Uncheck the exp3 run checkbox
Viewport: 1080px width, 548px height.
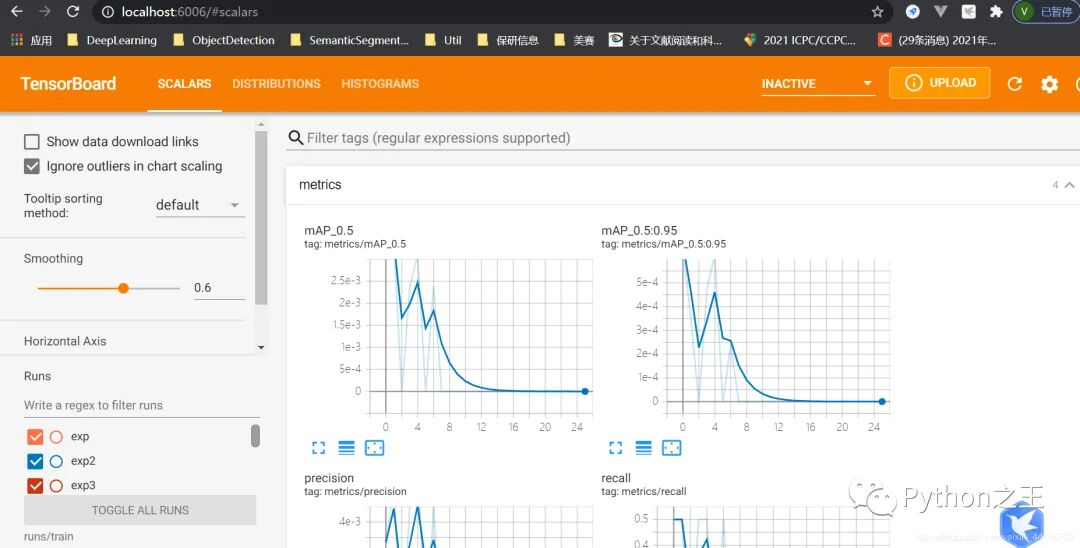pyautogui.click(x=35, y=485)
